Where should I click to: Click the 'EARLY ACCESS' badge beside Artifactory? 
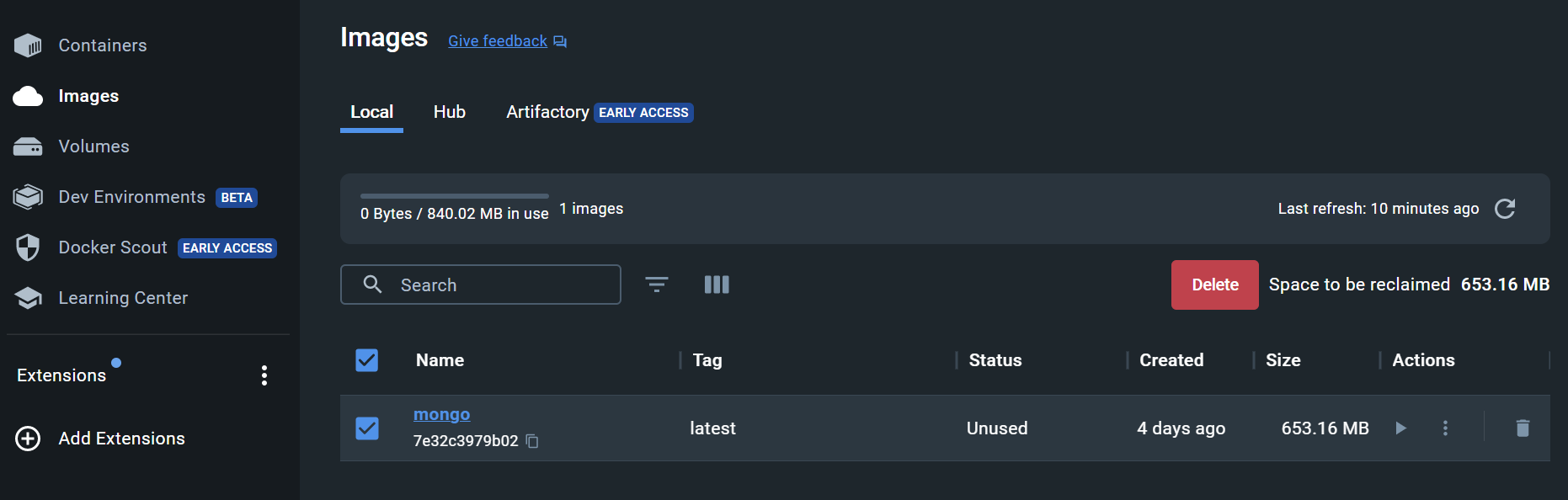pos(643,113)
